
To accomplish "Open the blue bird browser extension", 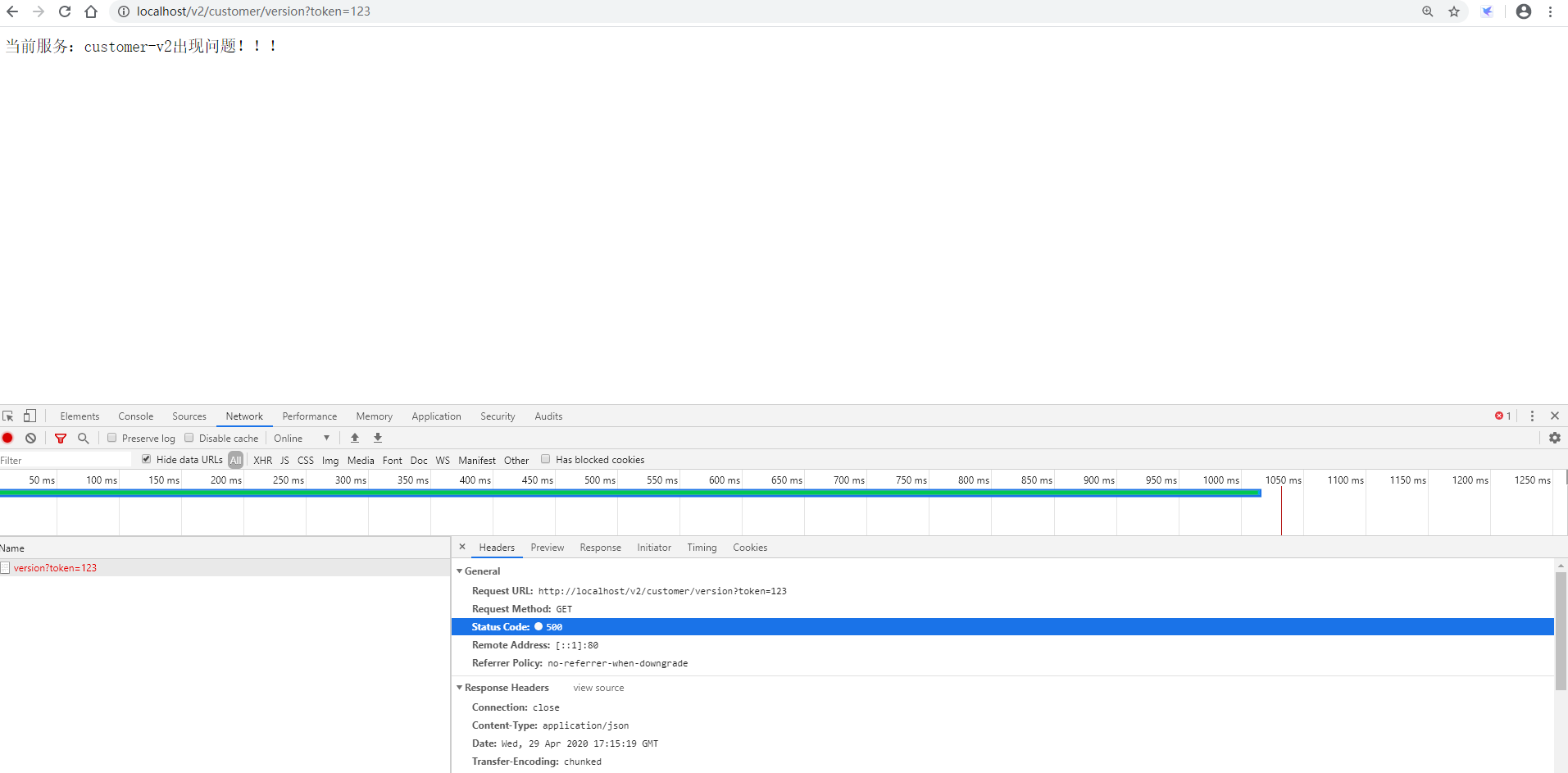I will (x=1487, y=11).
